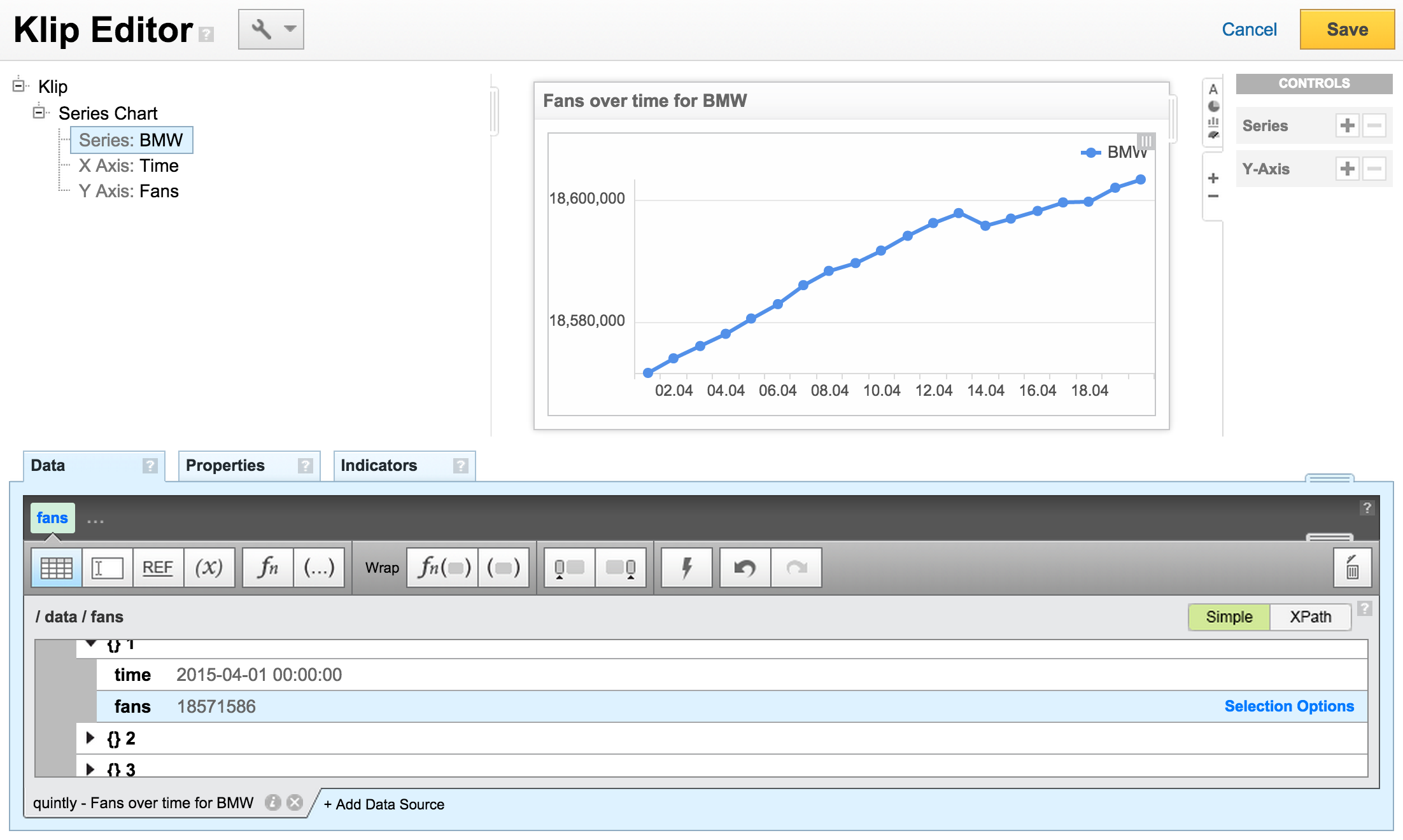
Task: Add a new Series with plus button
Action: click(x=1347, y=125)
